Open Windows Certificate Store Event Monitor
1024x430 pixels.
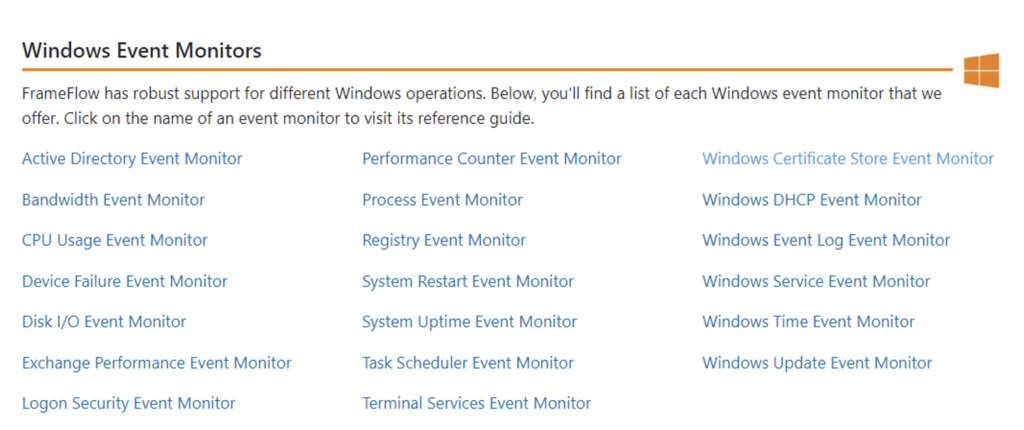[848, 159]
